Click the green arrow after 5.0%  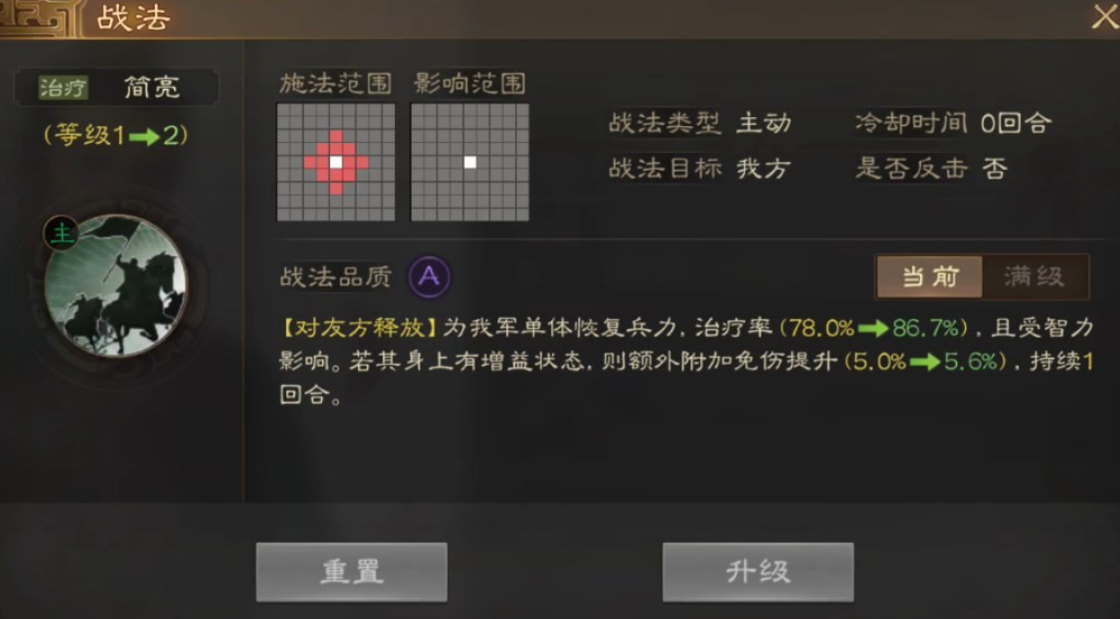point(925,362)
